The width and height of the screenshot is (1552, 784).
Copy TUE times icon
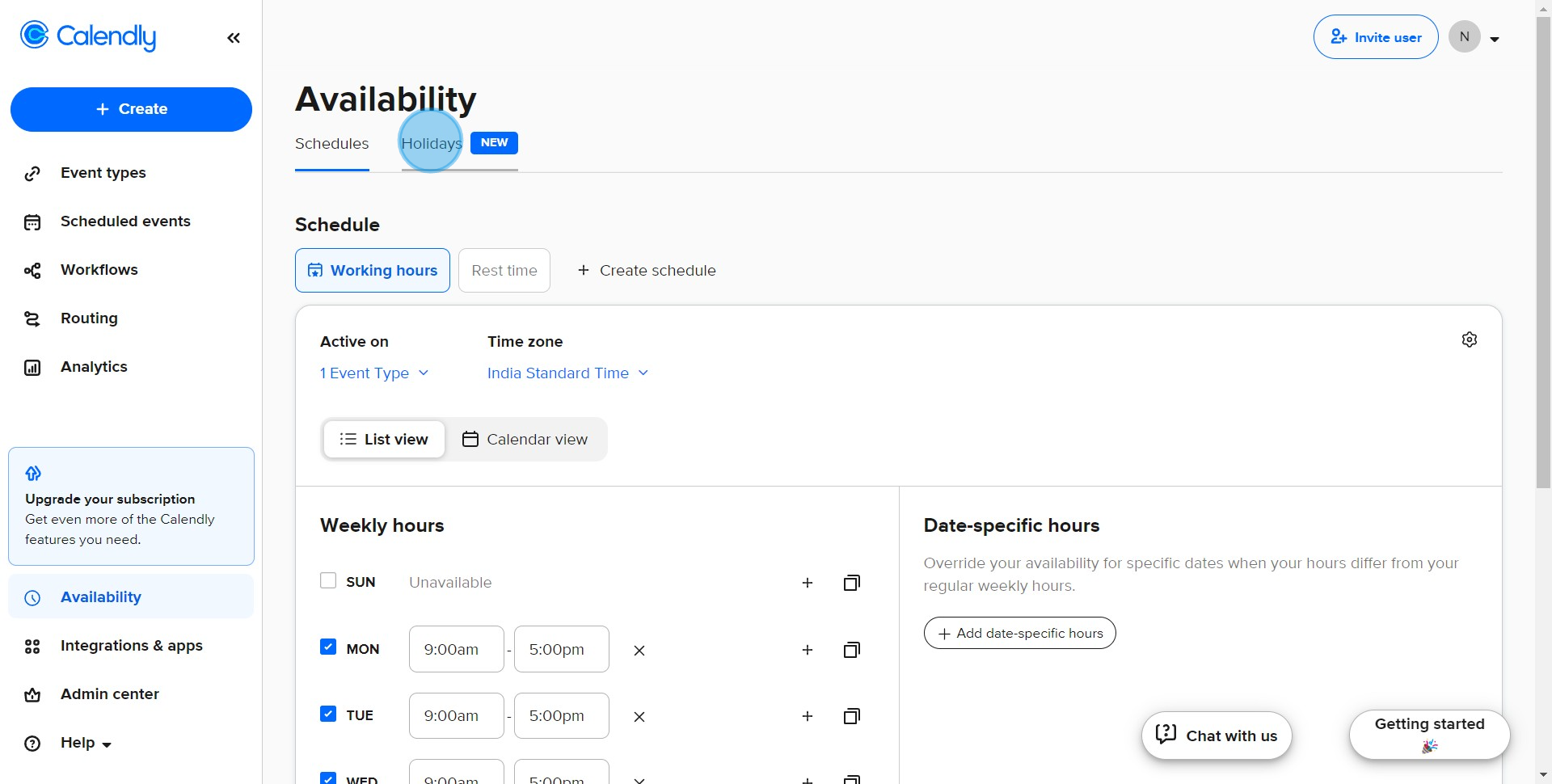(851, 716)
